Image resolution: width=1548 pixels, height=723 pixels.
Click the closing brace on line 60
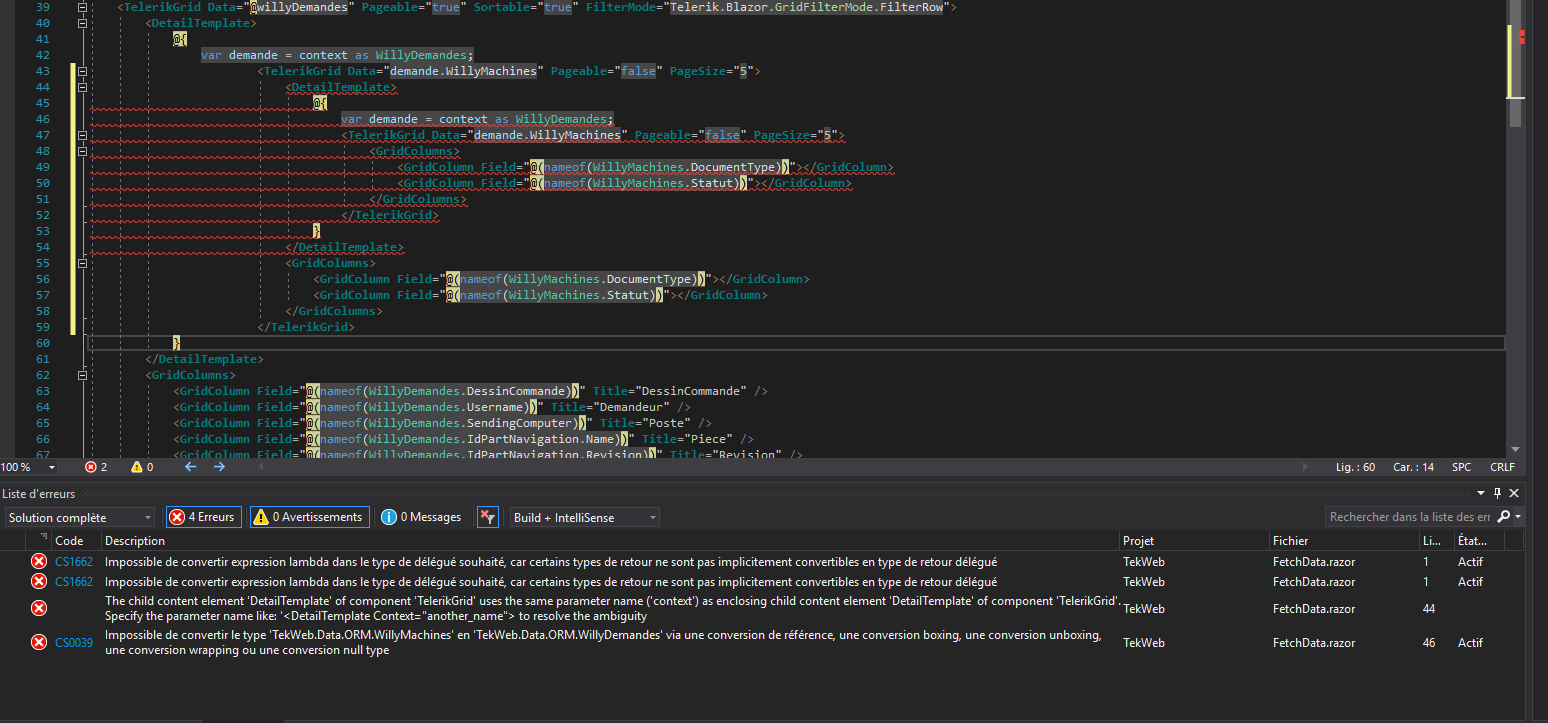pos(176,343)
